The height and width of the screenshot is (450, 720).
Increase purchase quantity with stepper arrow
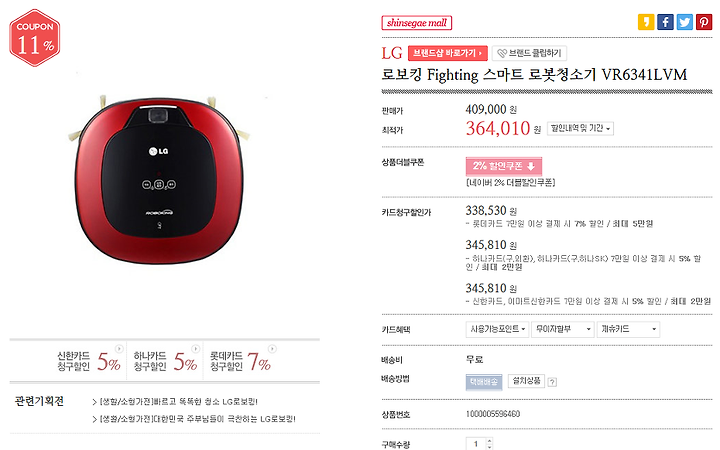point(489,440)
